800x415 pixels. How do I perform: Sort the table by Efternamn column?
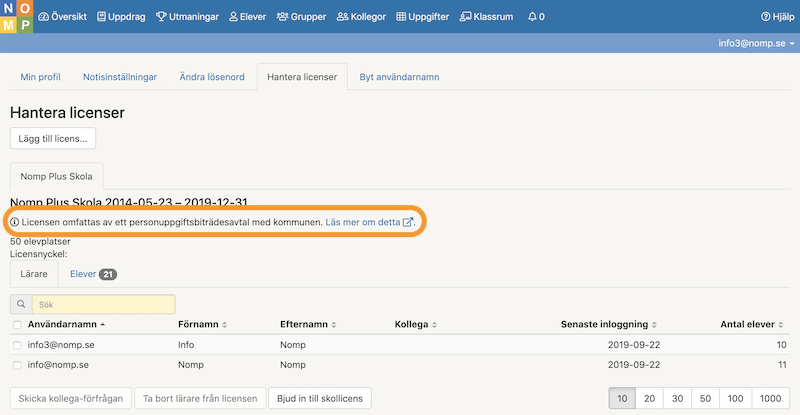coord(308,324)
